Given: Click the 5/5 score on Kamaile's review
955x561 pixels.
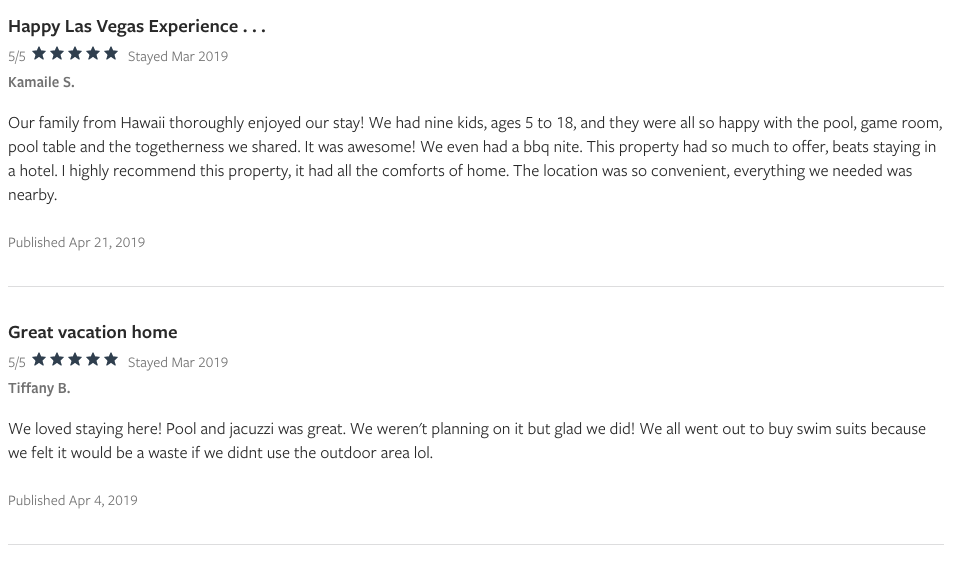Looking at the screenshot, I should (17, 57).
